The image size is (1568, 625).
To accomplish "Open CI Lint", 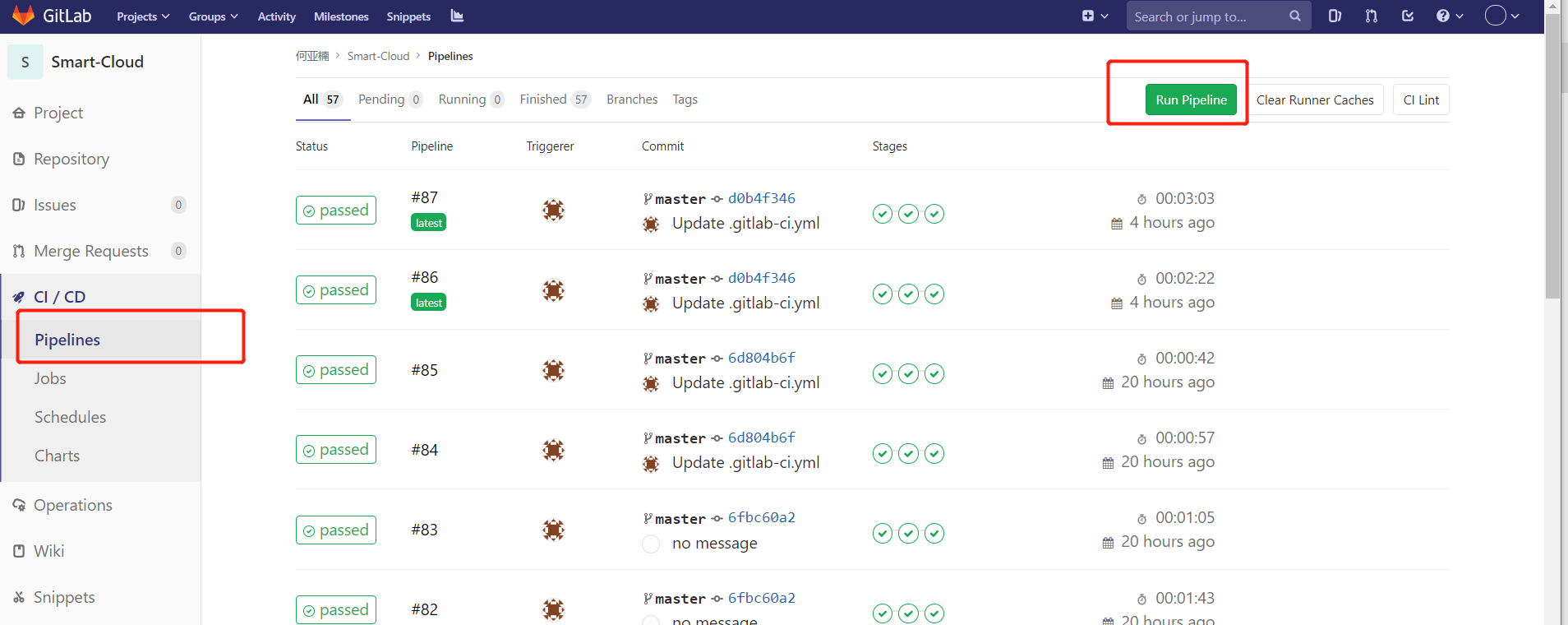I will [1421, 100].
